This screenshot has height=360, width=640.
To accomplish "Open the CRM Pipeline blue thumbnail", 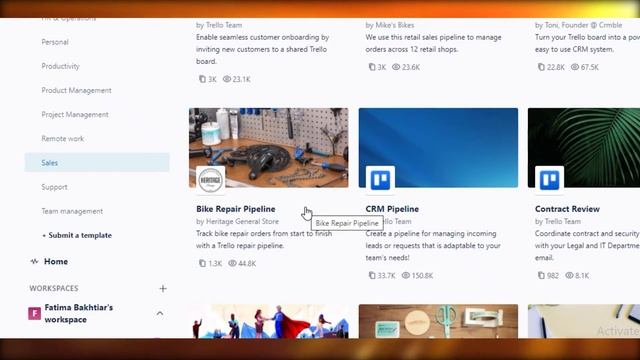I will 438,148.
